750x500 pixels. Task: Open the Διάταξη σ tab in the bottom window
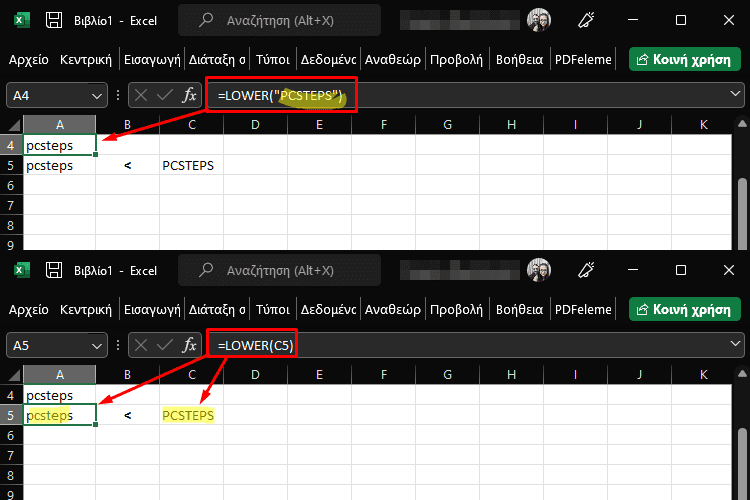click(217, 310)
